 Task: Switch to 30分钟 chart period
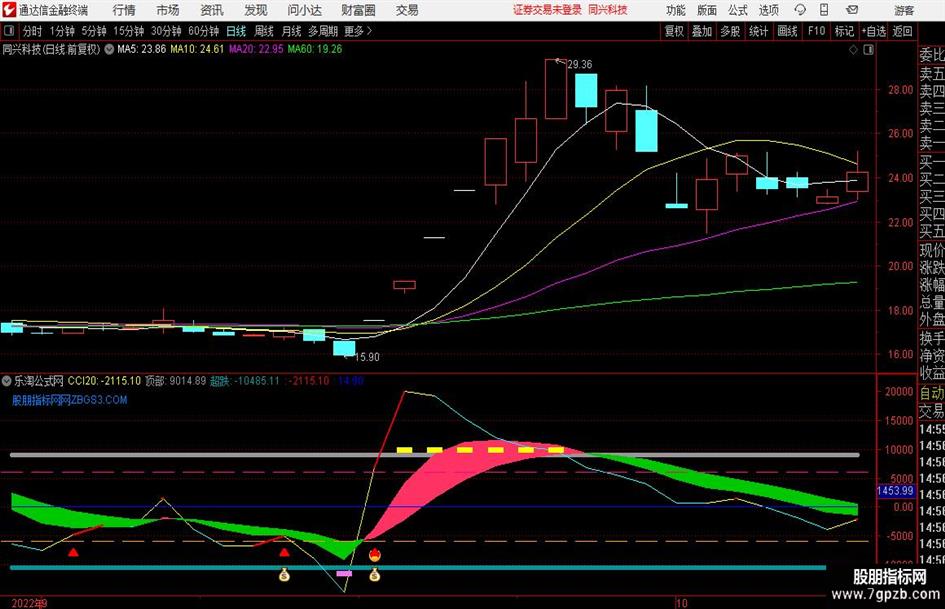[x=166, y=31]
